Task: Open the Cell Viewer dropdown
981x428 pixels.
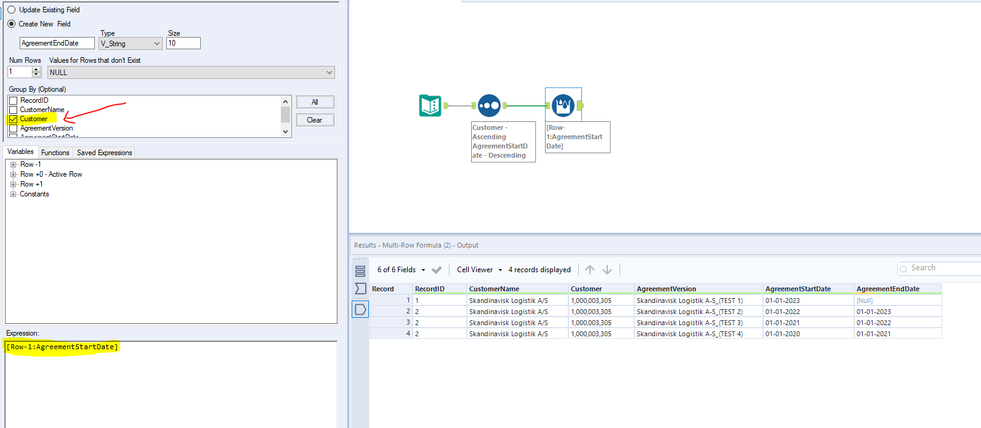Action: pyautogui.click(x=480, y=270)
